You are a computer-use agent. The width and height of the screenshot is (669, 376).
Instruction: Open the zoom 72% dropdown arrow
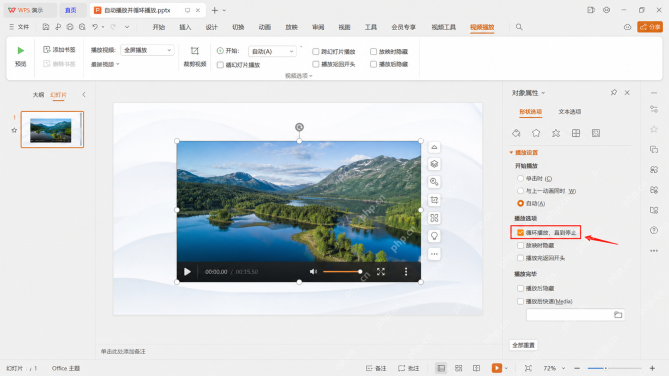pyautogui.click(x=563, y=368)
